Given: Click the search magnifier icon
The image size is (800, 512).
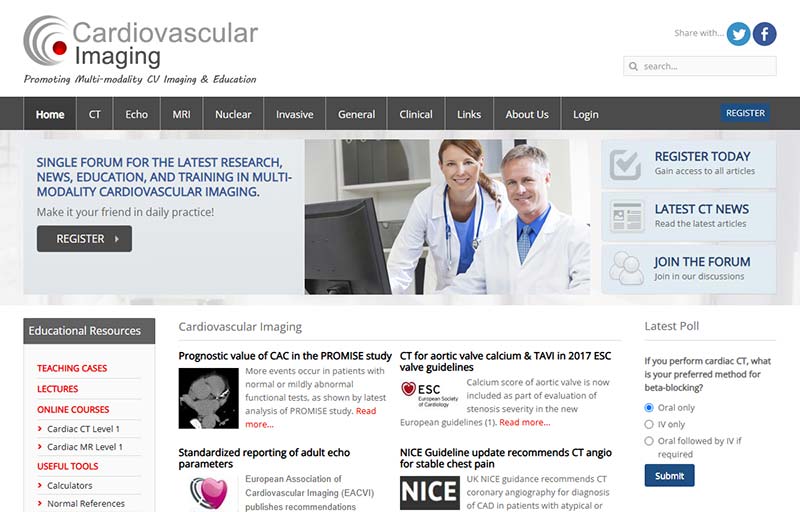Looking at the screenshot, I should [633, 66].
